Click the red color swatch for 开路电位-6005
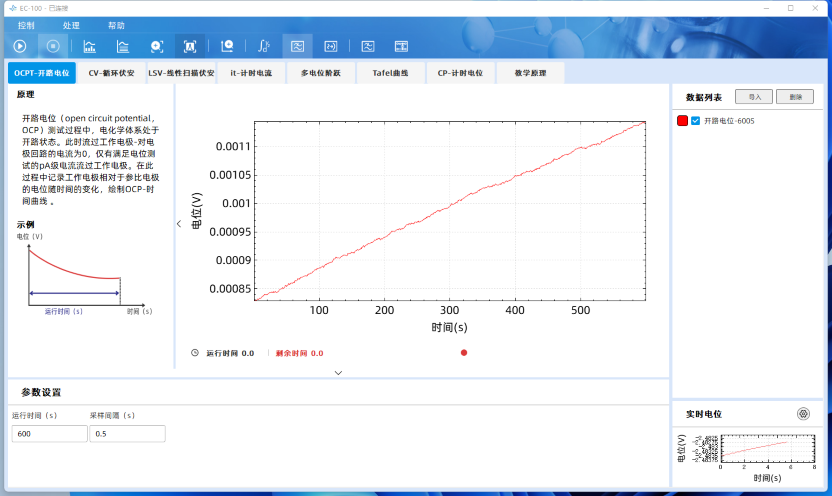The width and height of the screenshot is (832, 496). point(682,120)
